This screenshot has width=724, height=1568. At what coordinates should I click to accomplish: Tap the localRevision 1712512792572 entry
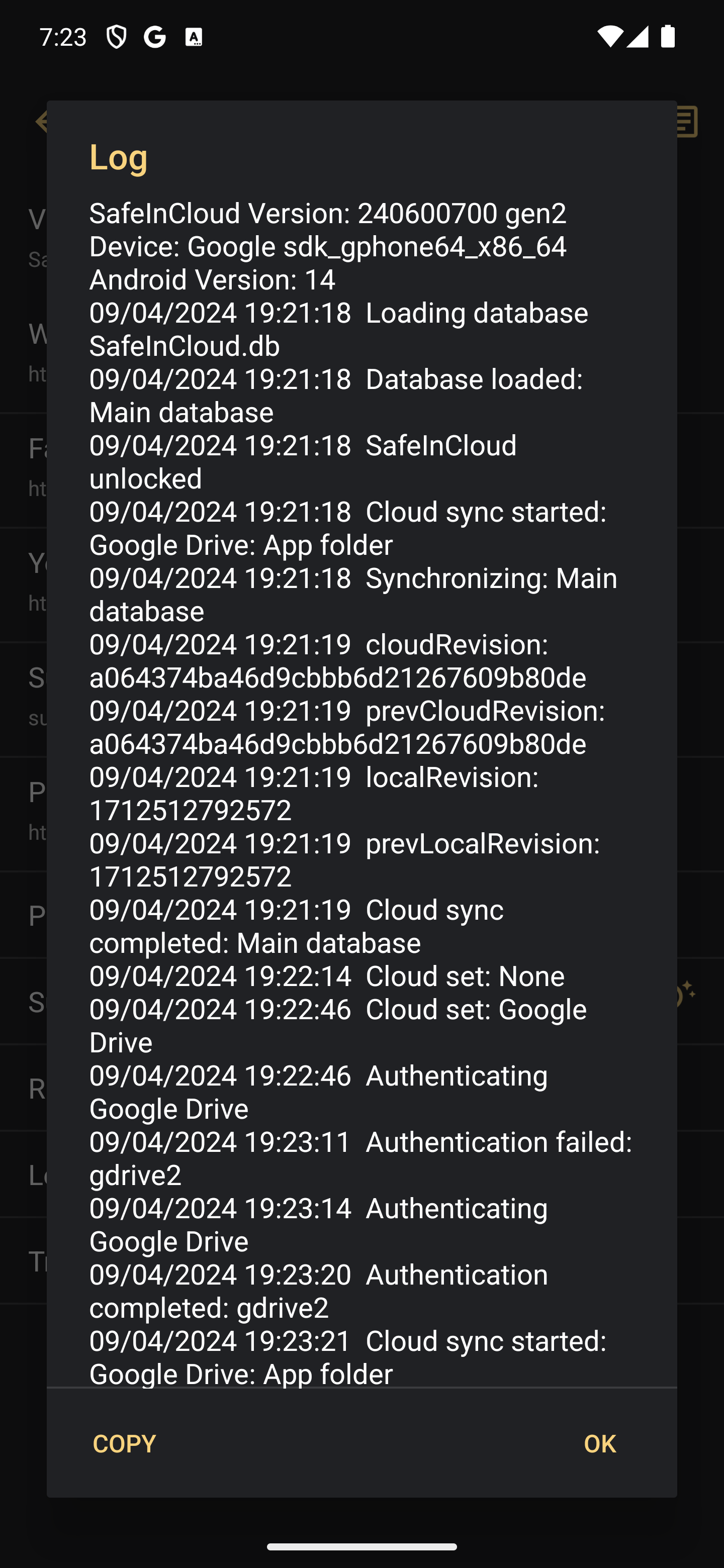(314, 794)
